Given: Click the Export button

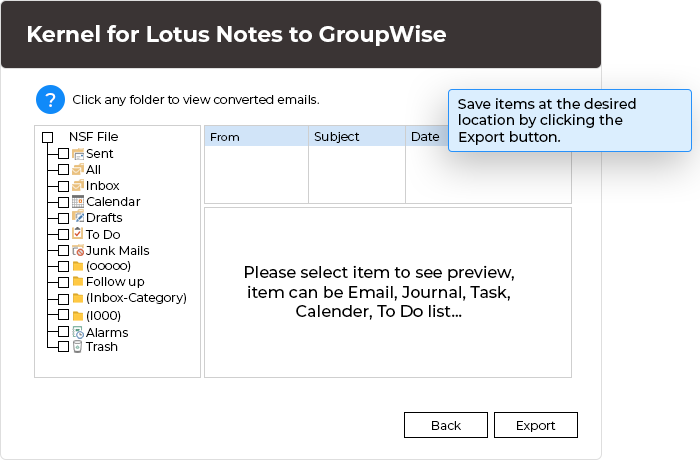Looking at the screenshot, I should [x=536, y=425].
